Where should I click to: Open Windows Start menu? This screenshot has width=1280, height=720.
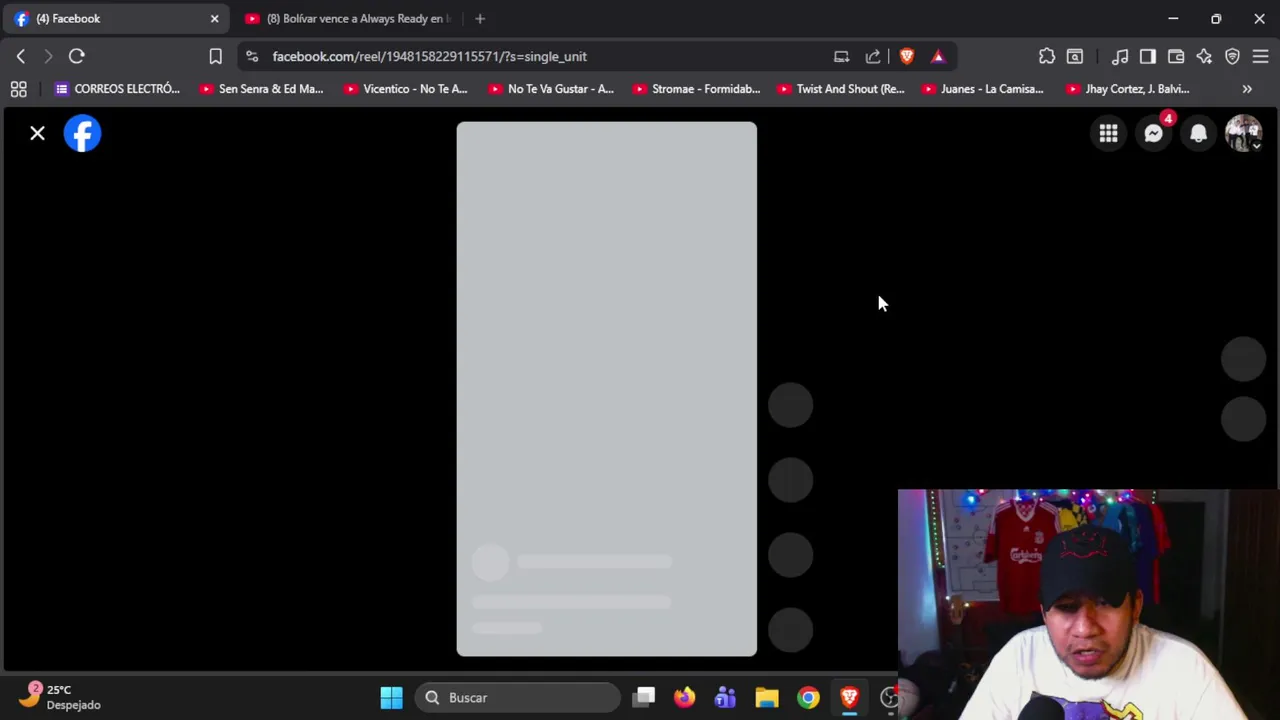[x=391, y=697]
